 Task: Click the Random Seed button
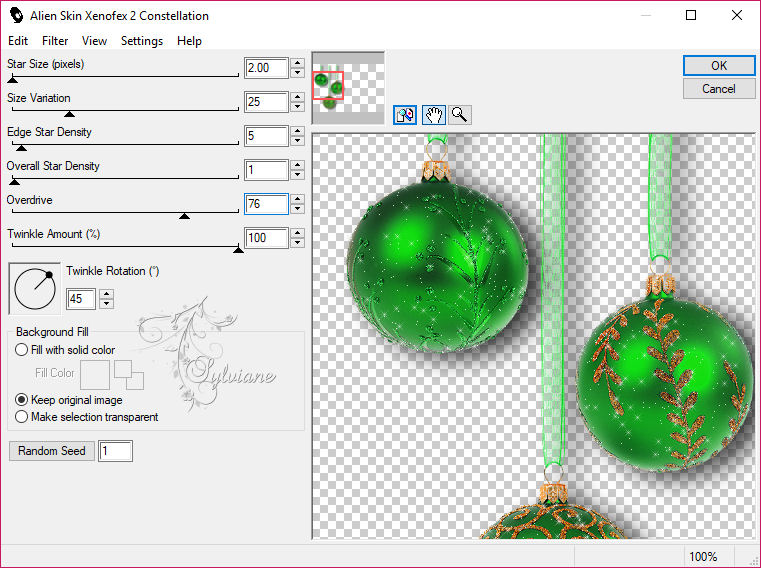(x=51, y=451)
